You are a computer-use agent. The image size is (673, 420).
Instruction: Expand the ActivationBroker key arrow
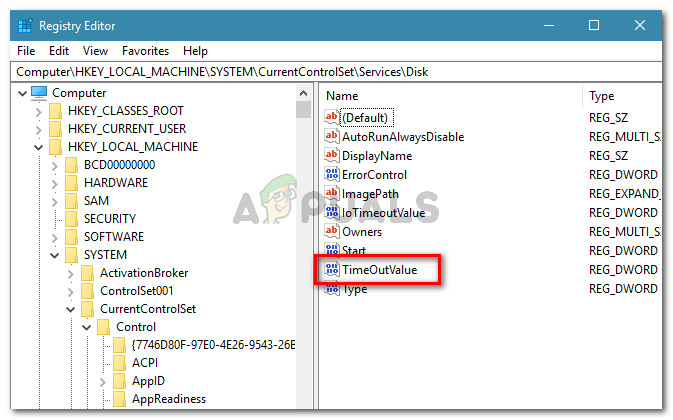71,274
